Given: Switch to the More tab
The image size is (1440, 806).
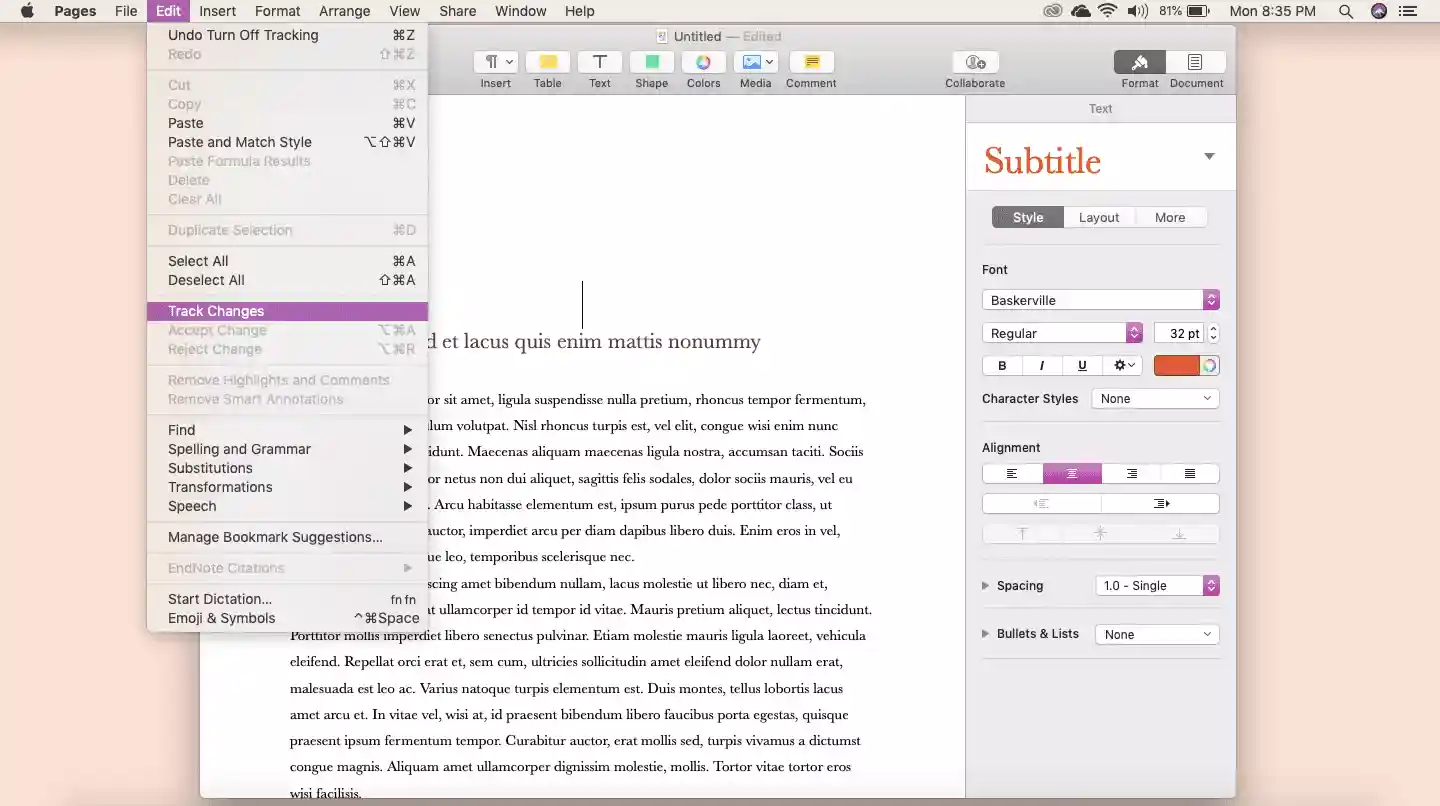Looking at the screenshot, I should [x=1170, y=217].
